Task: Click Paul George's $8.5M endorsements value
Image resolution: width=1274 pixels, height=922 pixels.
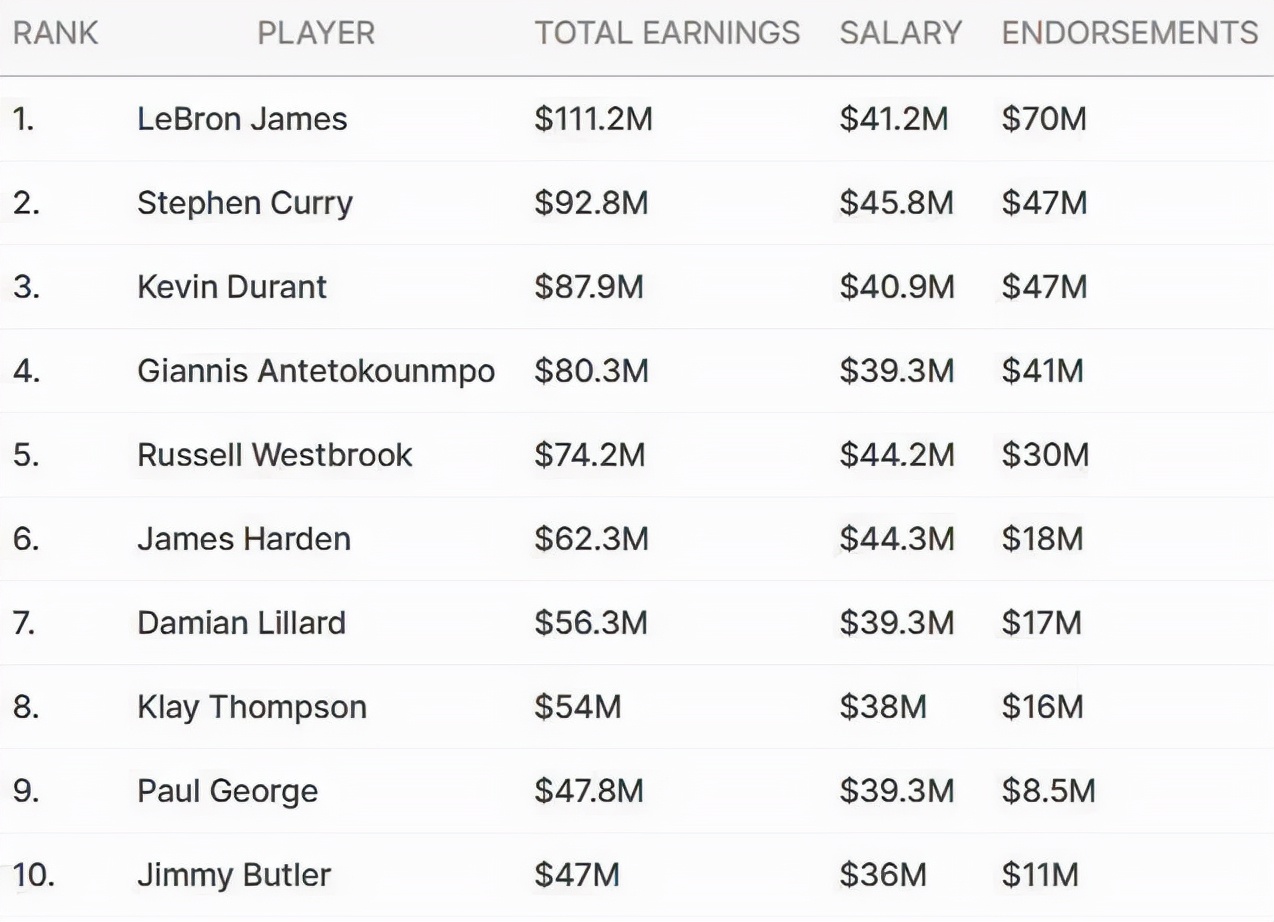Action: click(x=1048, y=791)
